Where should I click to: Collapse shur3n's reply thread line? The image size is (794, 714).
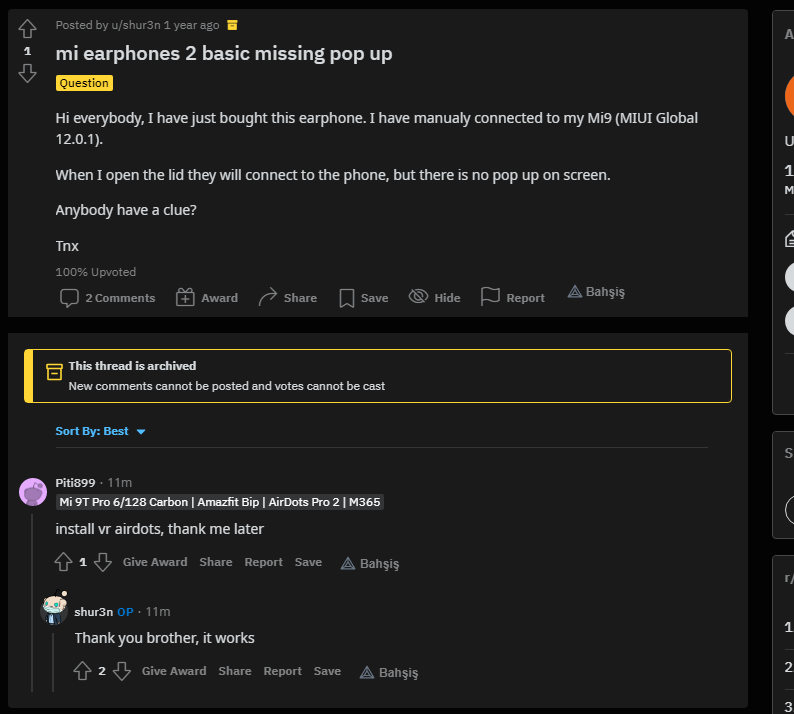click(x=53, y=658)
